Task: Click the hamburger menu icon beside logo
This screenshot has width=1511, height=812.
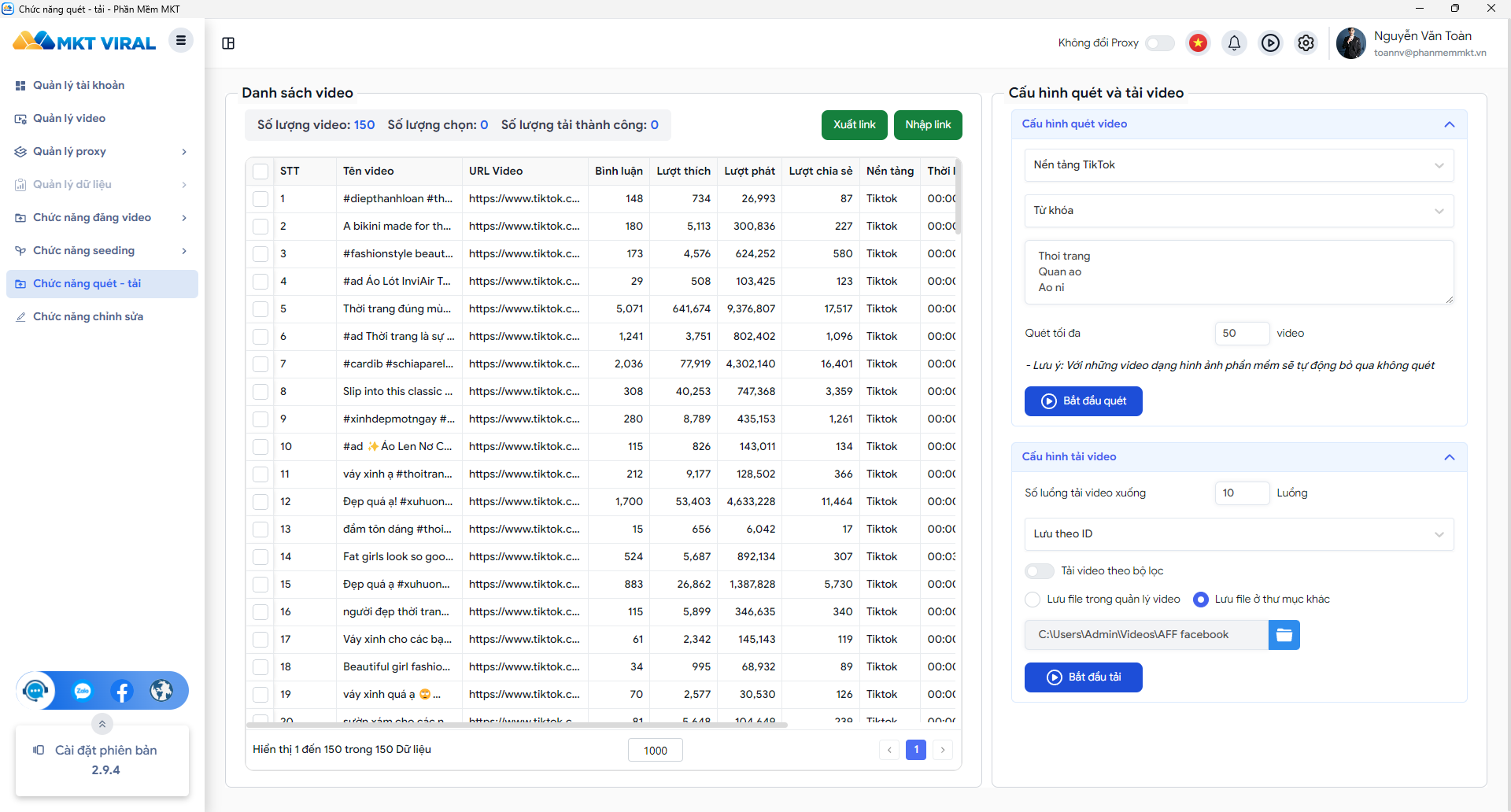Action: [181, 40]
